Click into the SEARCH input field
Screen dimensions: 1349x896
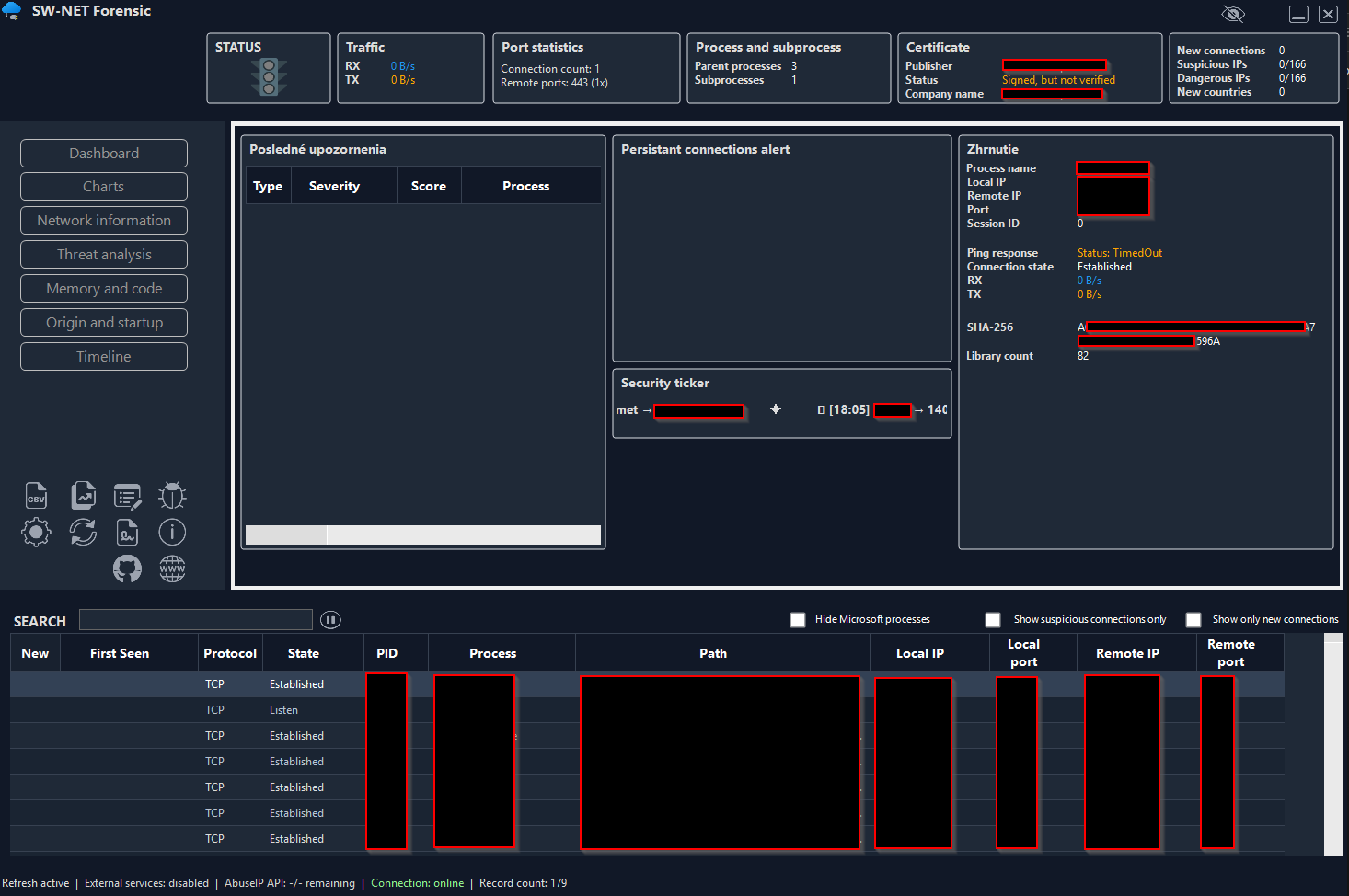(196, 620)
